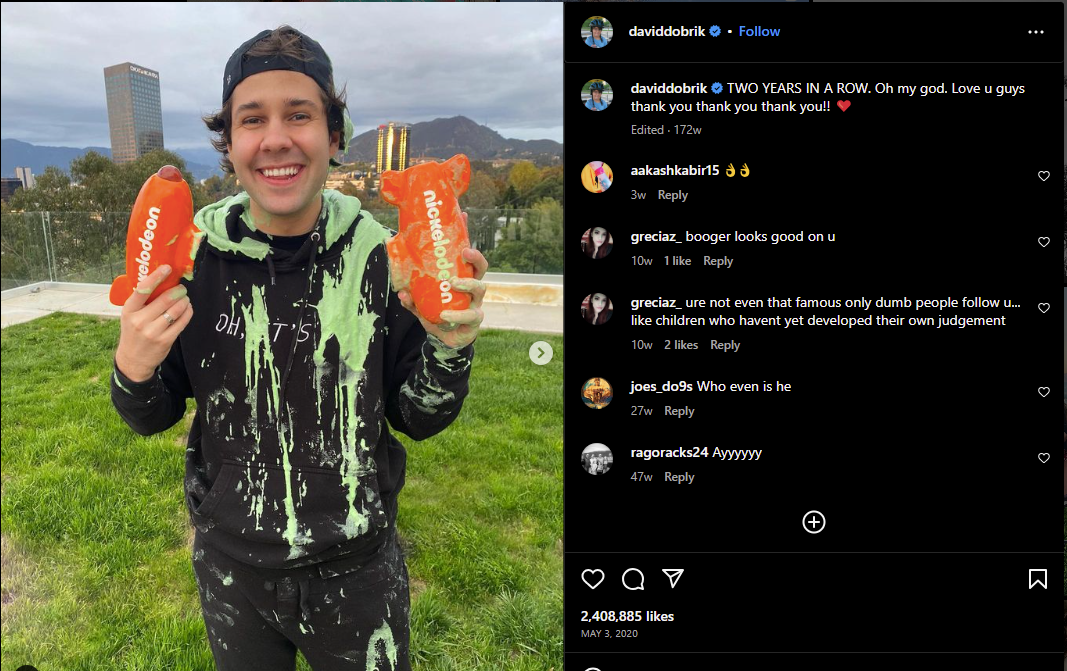
Task: Reply to aakashkabir15's comment
Action: coord(672,195)
